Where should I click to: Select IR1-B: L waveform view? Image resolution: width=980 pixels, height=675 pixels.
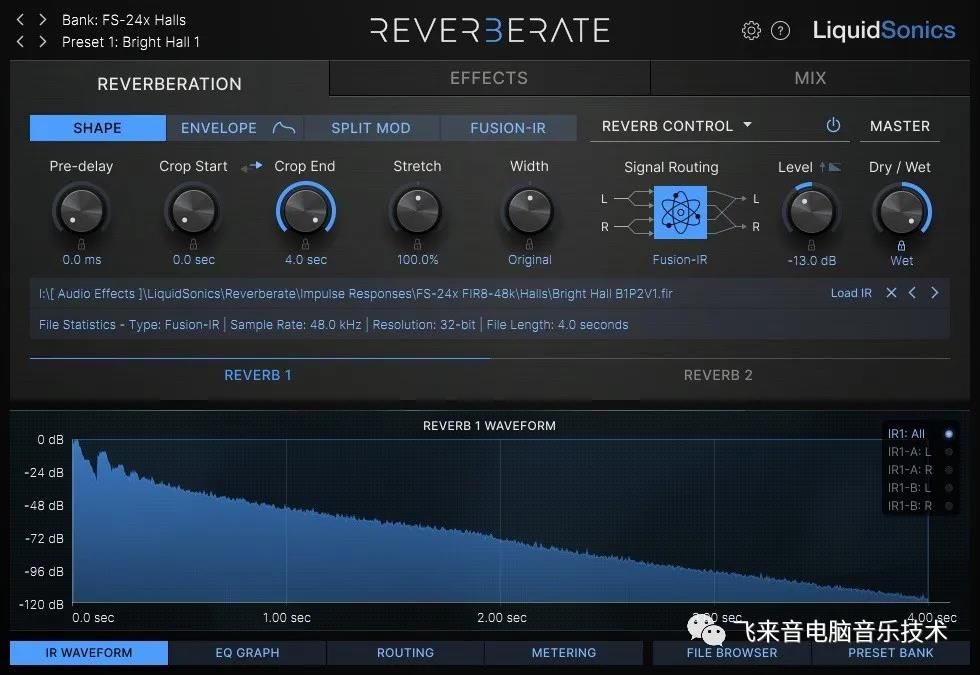coord(920,488)
